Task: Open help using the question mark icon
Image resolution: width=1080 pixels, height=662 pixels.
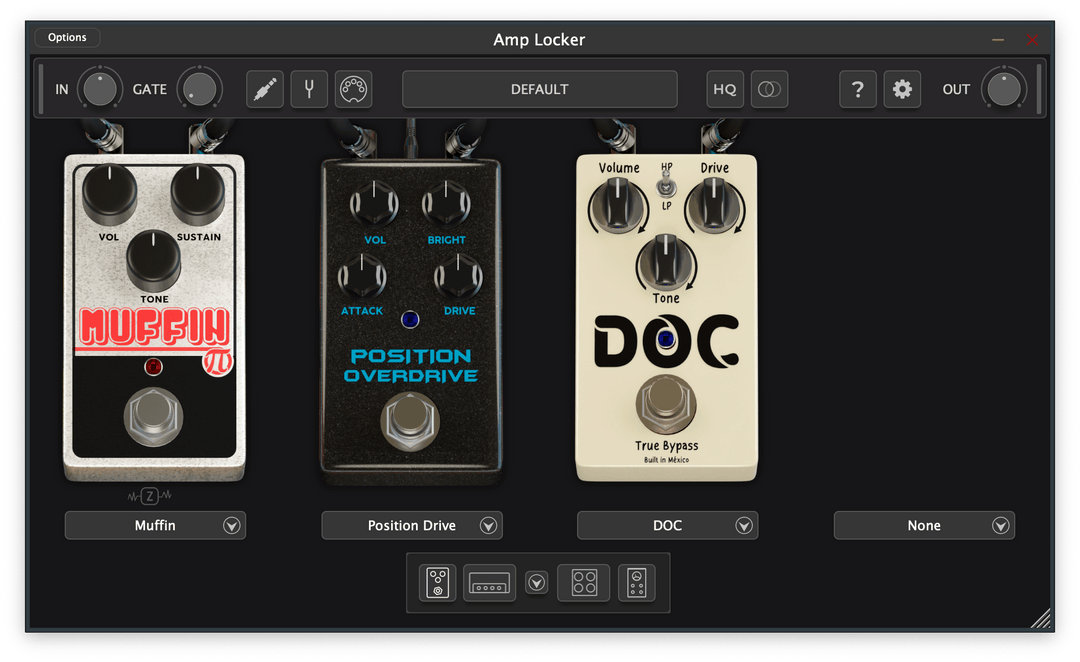Action: point(857,89)
